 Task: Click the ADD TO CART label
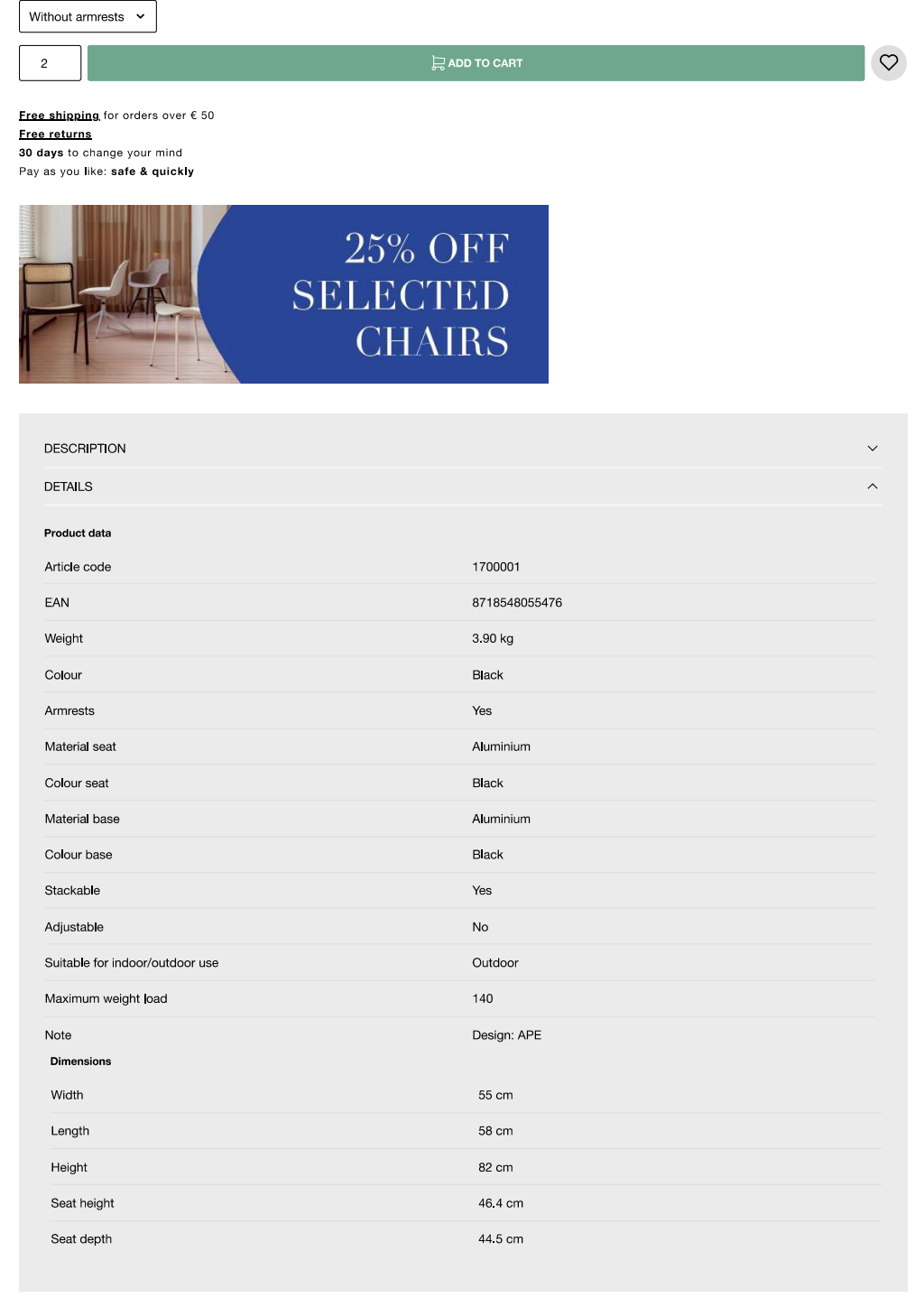485,63
